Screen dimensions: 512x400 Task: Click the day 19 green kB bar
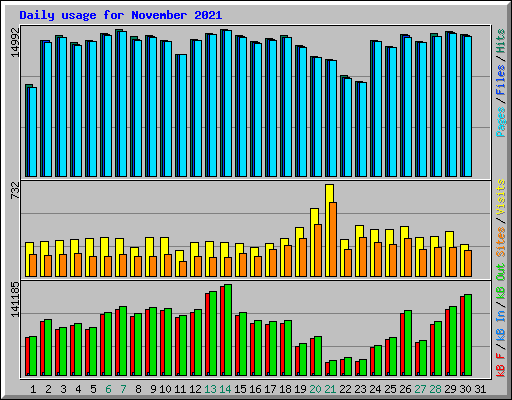coord(303,359)
